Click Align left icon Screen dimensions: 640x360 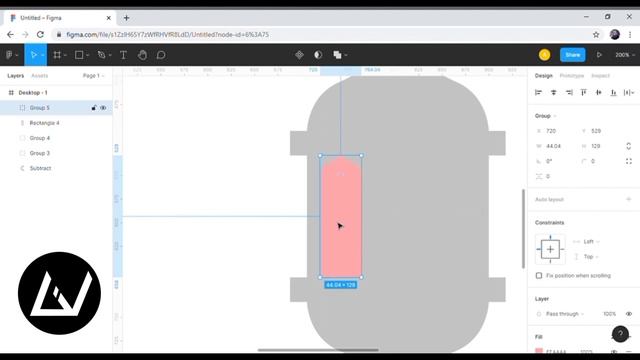coord(538,93)
